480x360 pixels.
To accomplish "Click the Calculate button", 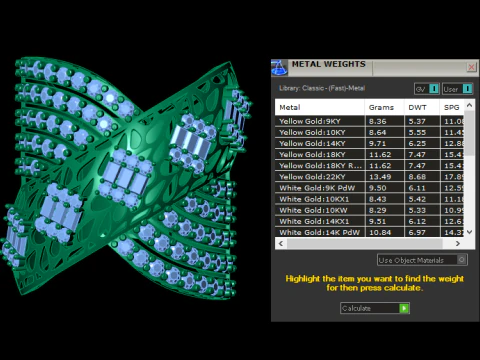I will coord(375,308).
